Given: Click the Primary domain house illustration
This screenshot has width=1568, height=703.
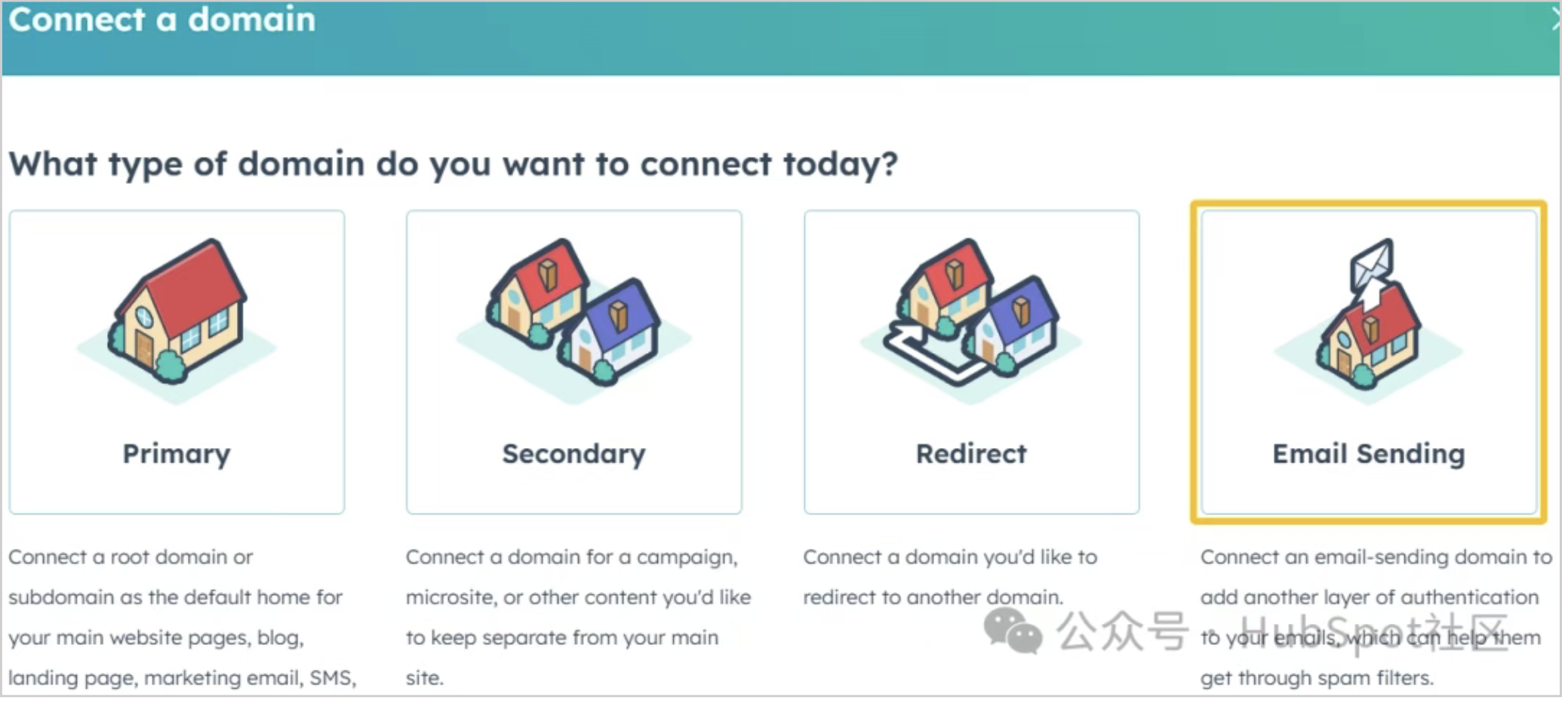Looking at the screenshot, I should coord(178,314).
